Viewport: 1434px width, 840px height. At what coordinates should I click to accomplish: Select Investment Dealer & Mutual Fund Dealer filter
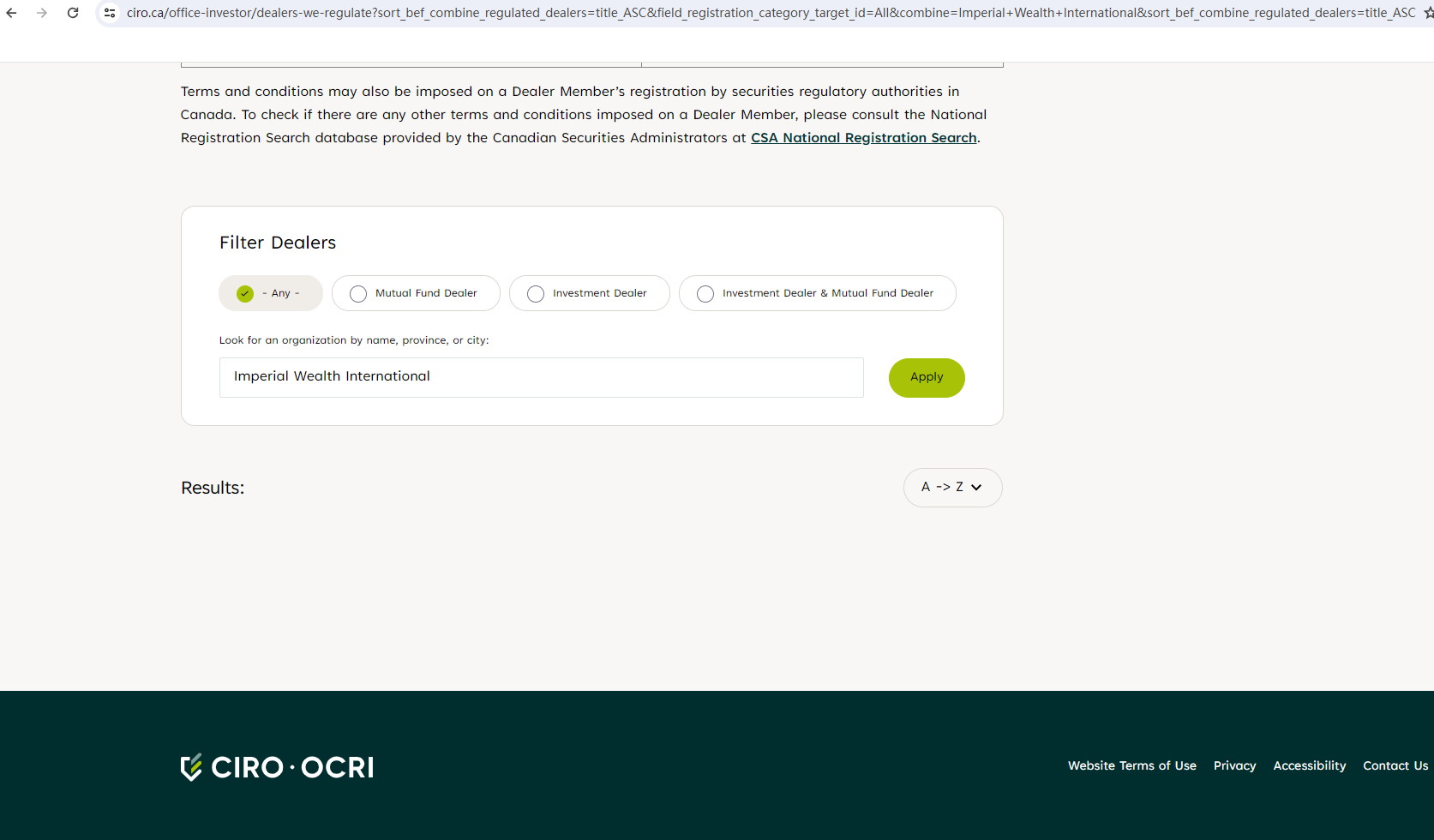click(818, 293)
